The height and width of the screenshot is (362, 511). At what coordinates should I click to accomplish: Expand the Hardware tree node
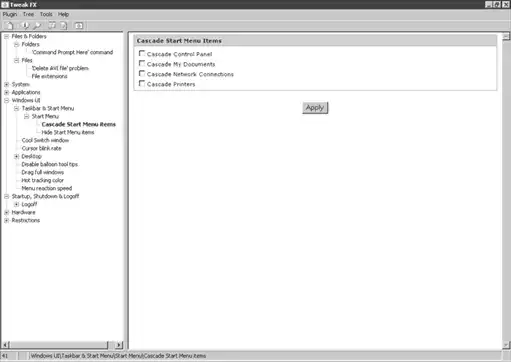pos(6,212)
